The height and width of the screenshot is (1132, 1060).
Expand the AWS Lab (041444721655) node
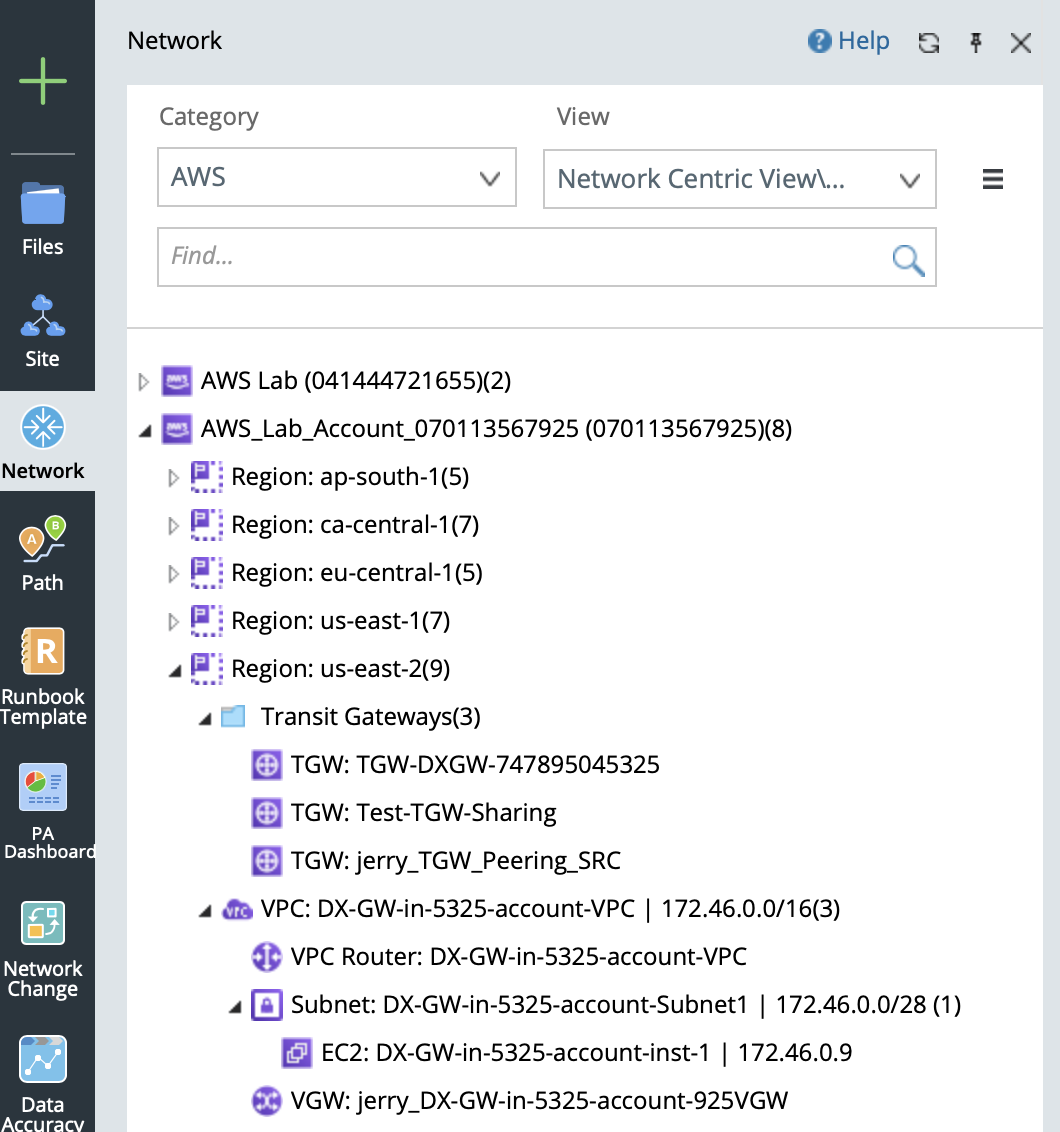click(x=144, y=381)
